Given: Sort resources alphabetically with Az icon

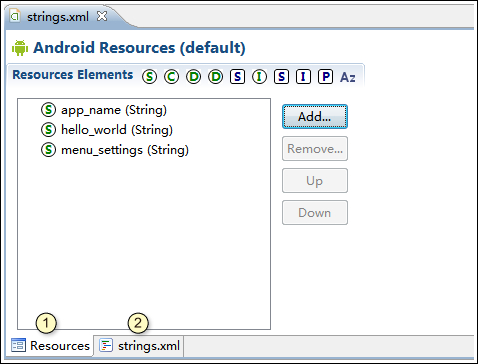Looking at the screenshot, I should coord(348,77).
